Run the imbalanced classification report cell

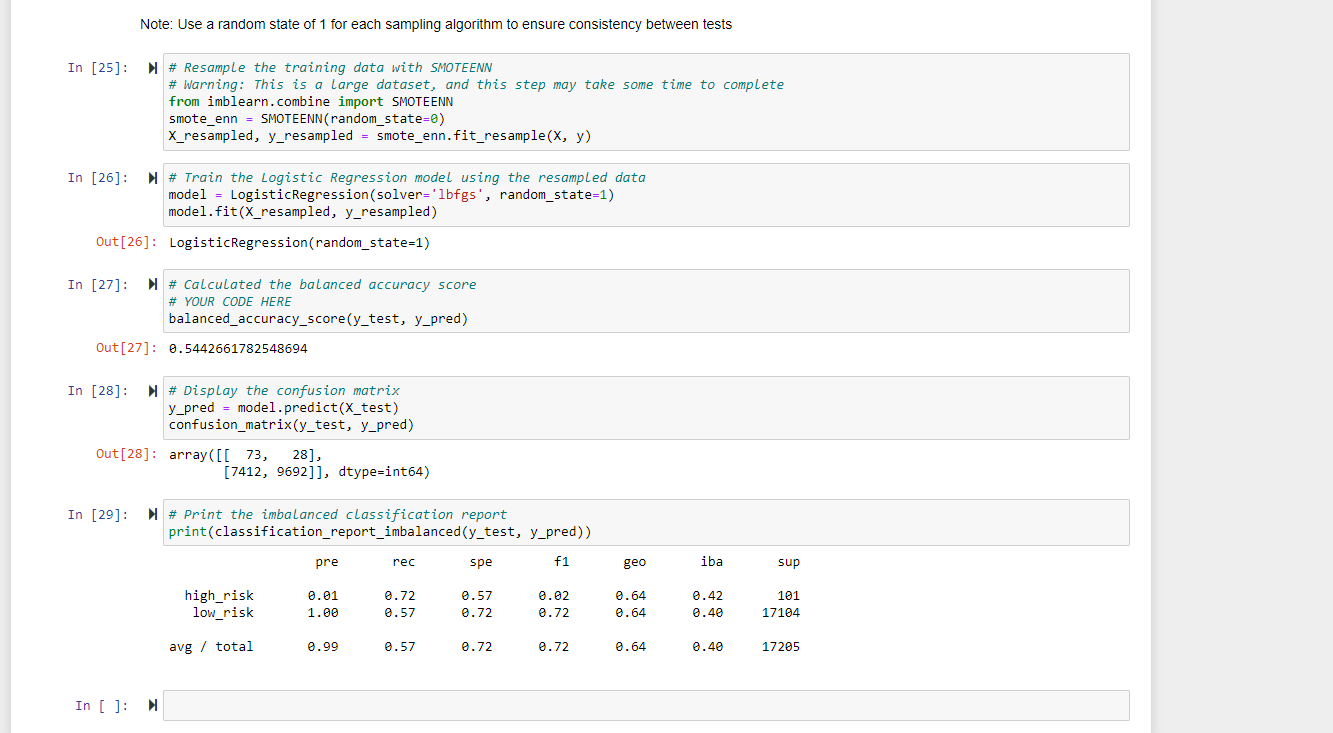click(x=152, y=515)
